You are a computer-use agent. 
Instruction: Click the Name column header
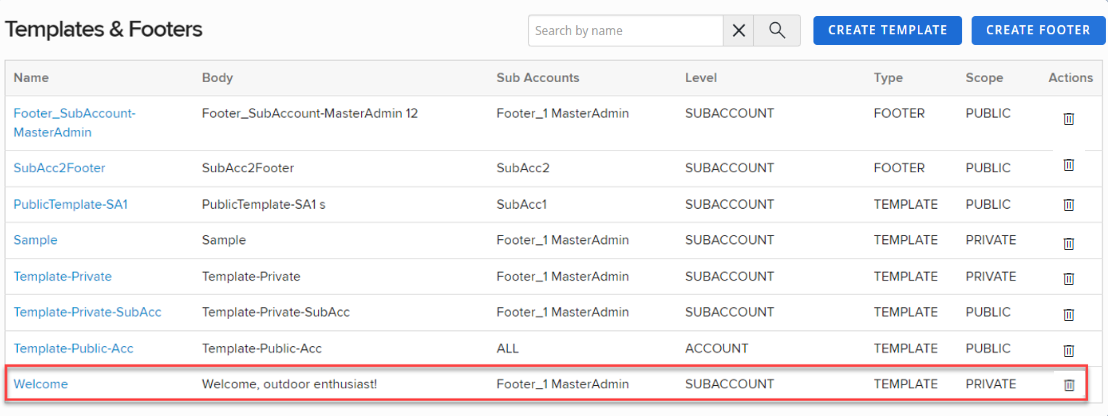pos(31,78)
